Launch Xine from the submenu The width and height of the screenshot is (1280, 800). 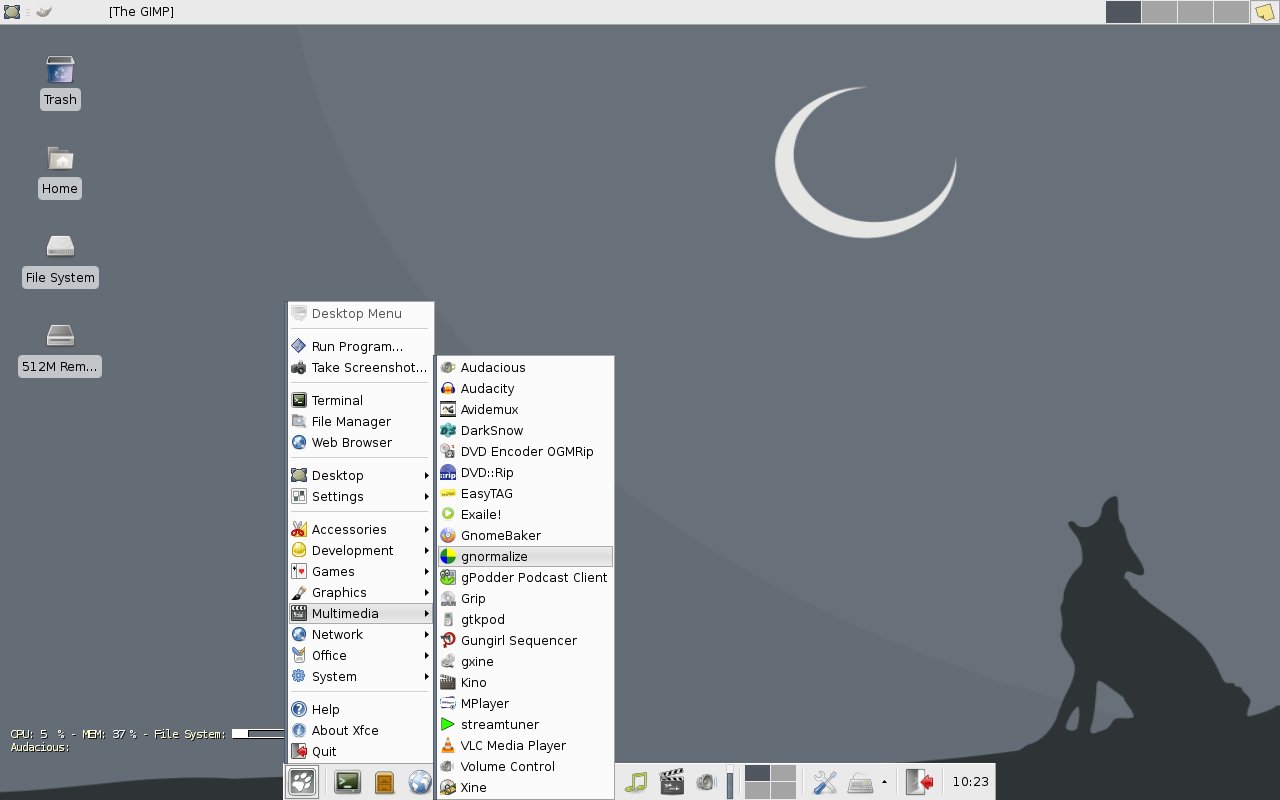[525, 787]
